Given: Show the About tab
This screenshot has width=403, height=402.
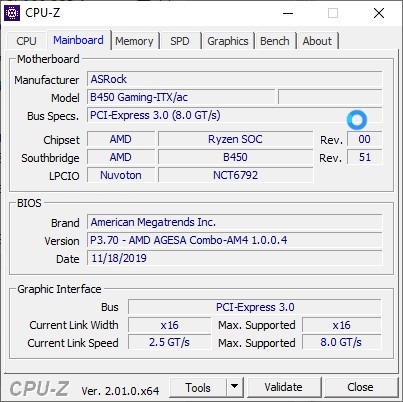Looking at the screenshot, I should [317, 41].
